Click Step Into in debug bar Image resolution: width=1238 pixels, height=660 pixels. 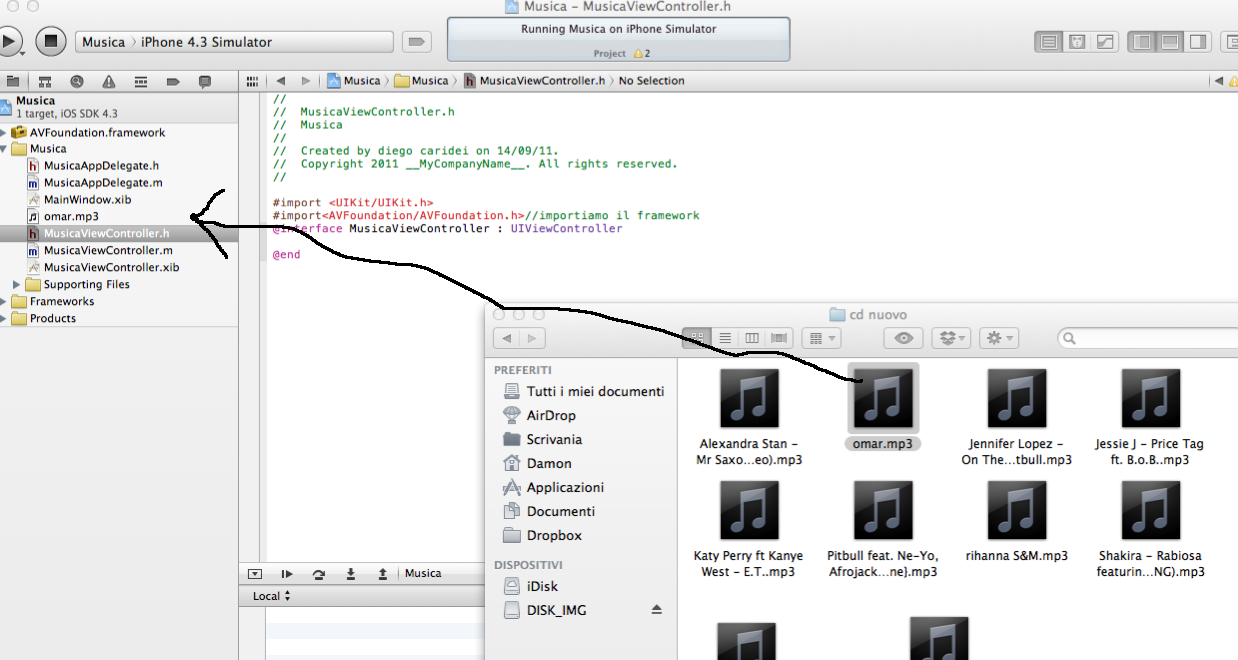pos(351,574)
